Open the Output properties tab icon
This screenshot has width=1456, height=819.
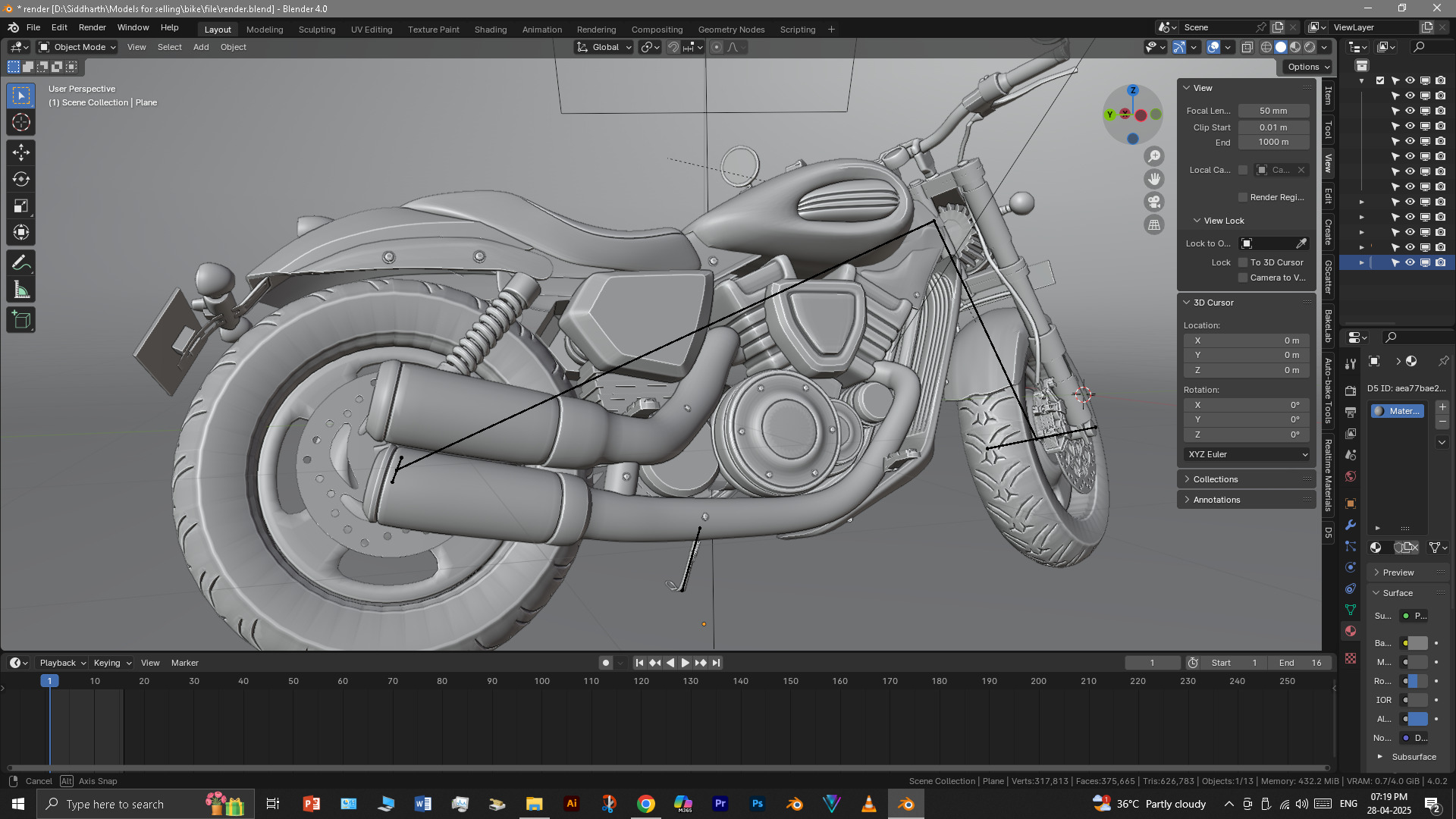1351,412
